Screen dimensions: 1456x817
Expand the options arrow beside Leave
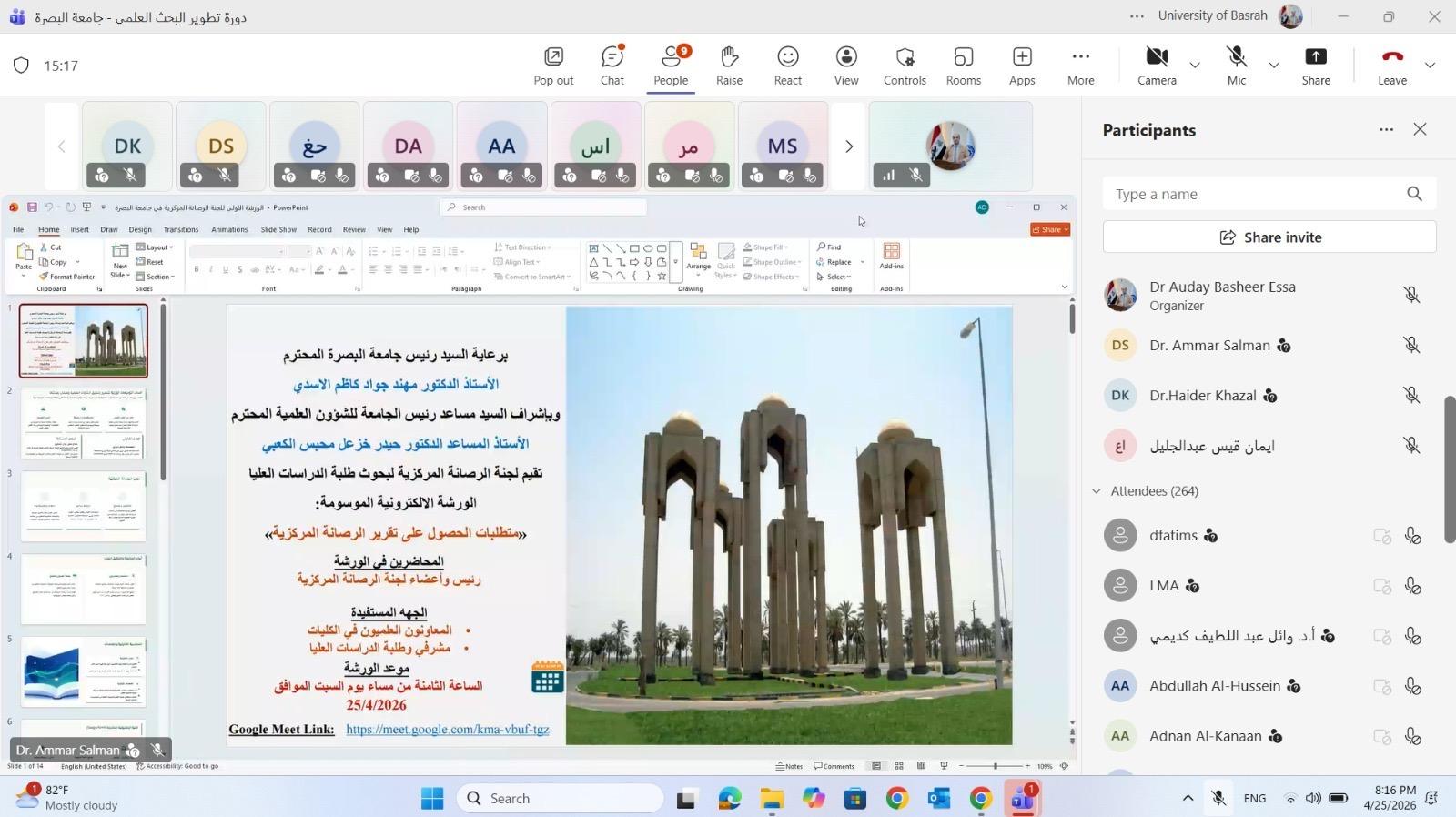1430,66
